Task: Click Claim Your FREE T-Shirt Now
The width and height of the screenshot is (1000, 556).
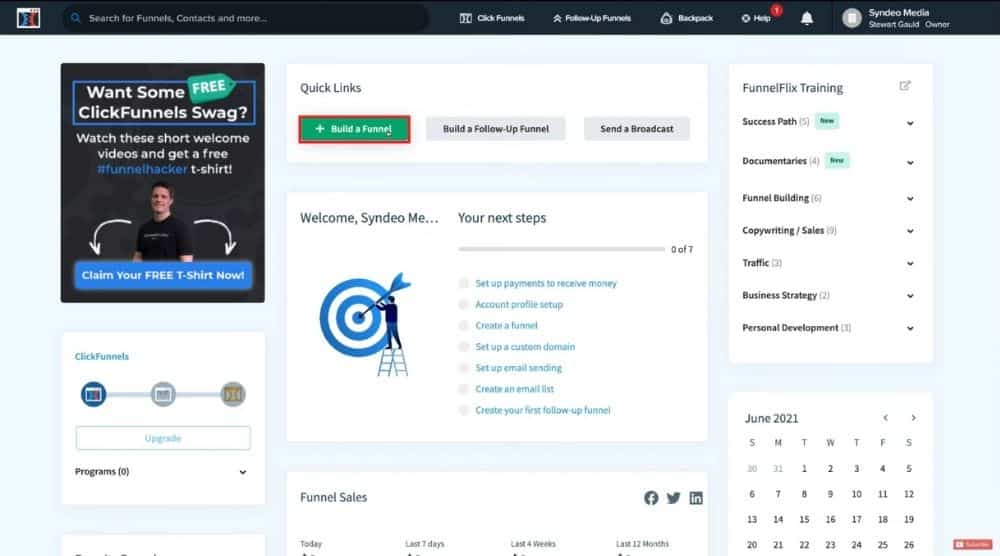Action: pyautogui.click(x=163, y=275)
